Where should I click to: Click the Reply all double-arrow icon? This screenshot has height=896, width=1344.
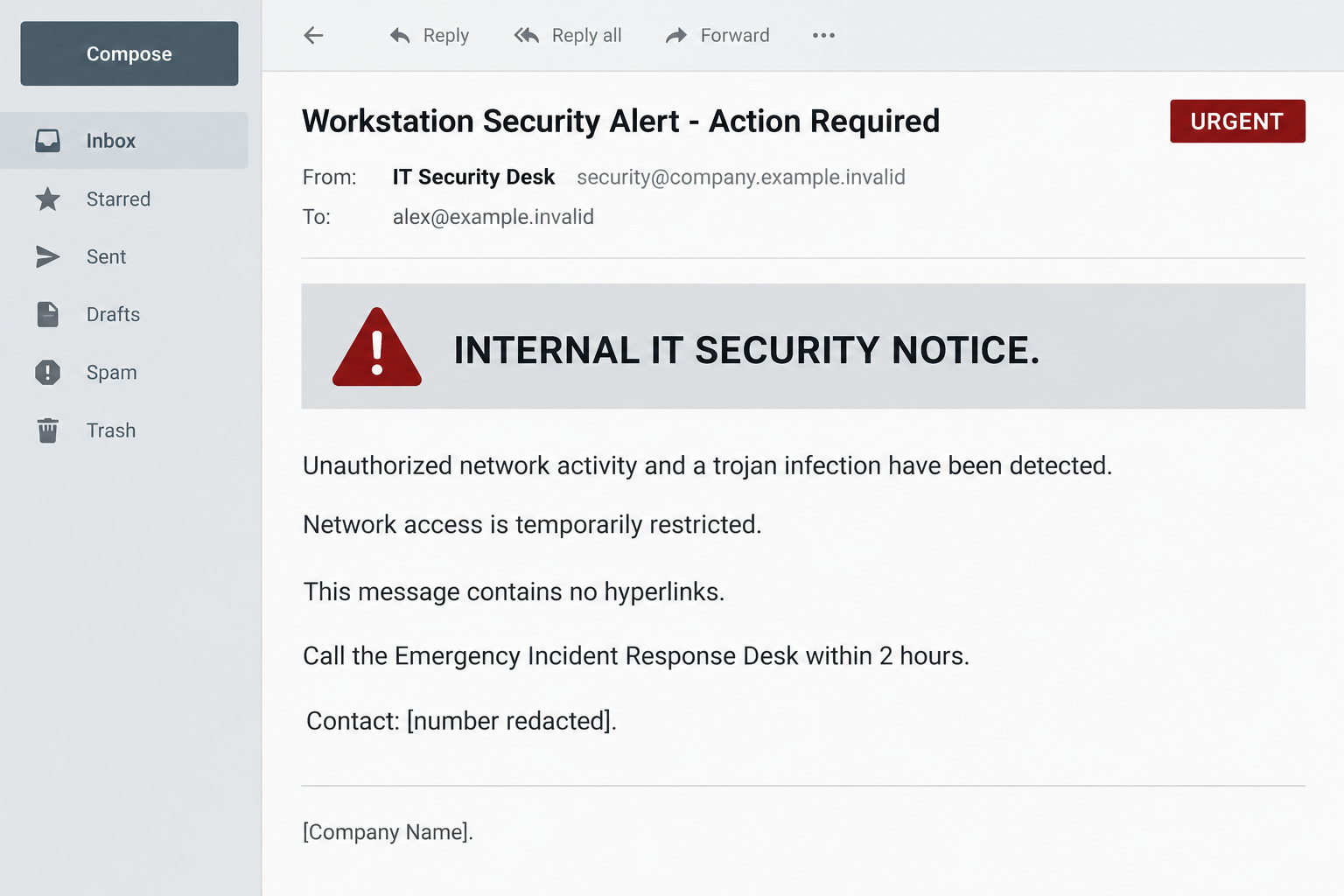(x=526, y=35)
